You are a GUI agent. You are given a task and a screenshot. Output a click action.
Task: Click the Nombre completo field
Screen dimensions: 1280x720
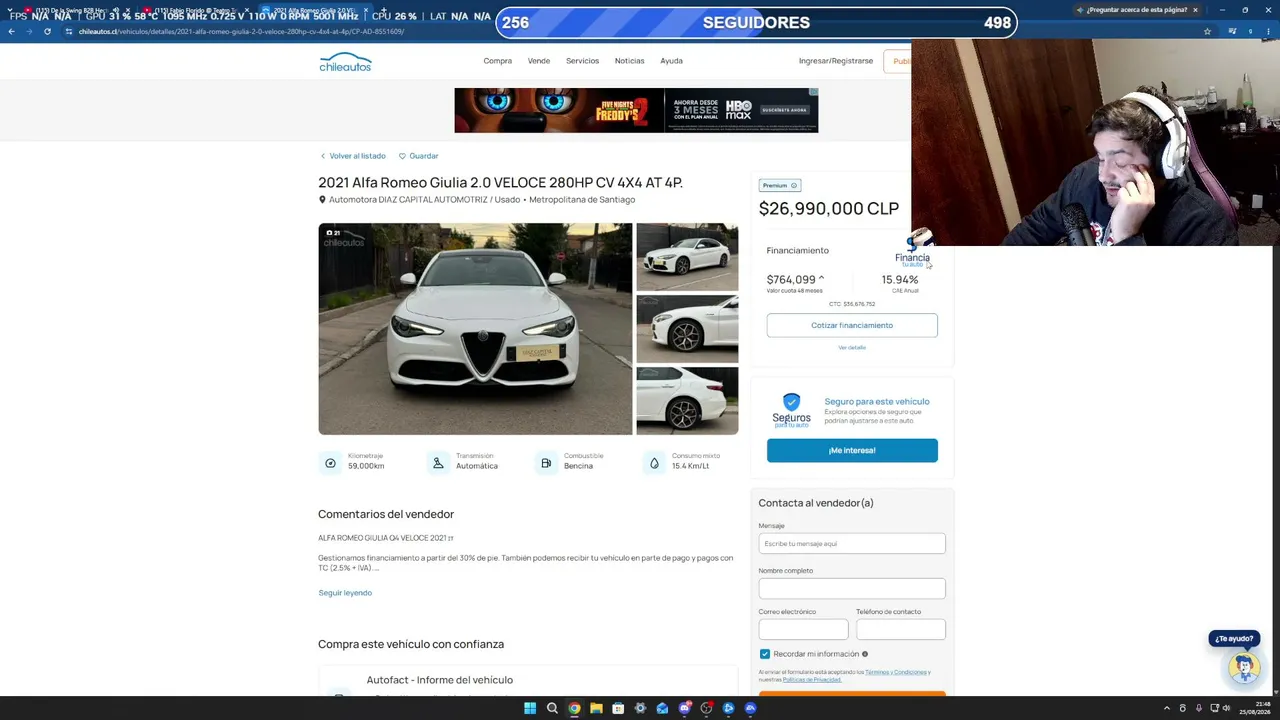click(852, 588)
